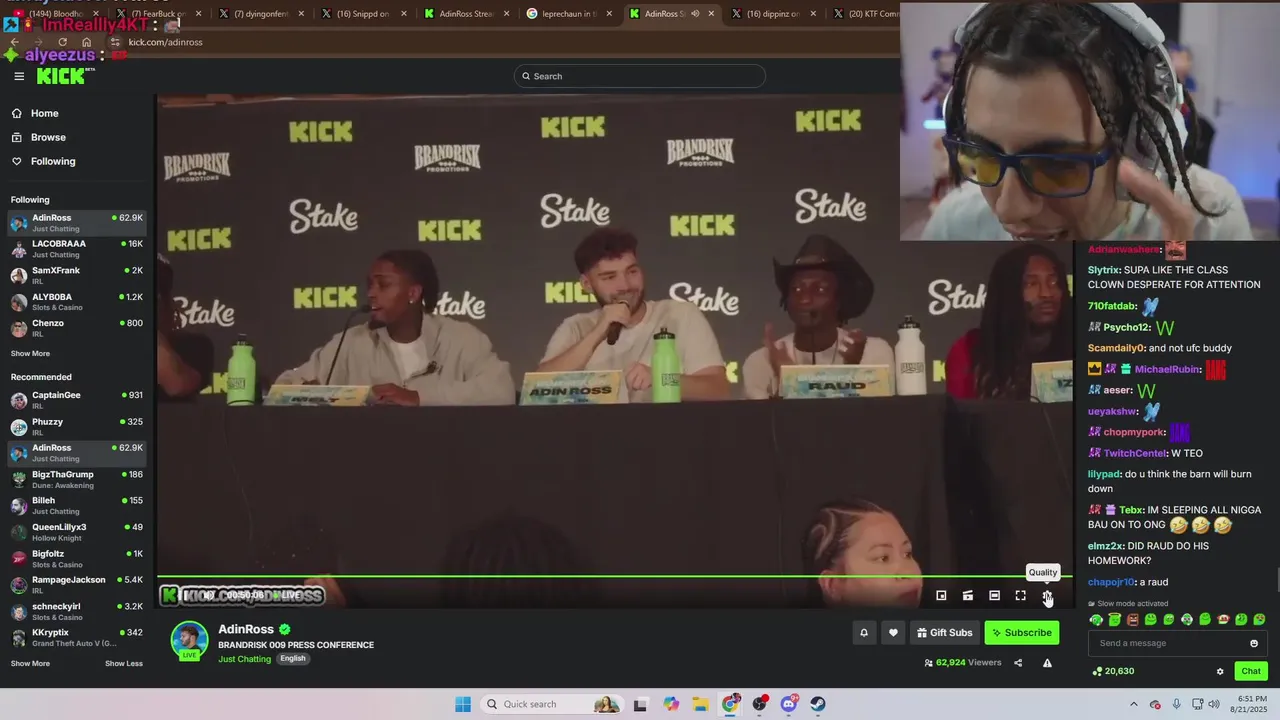
Task: Click AdinRoss's verified badge
Action: coord(285,629)
